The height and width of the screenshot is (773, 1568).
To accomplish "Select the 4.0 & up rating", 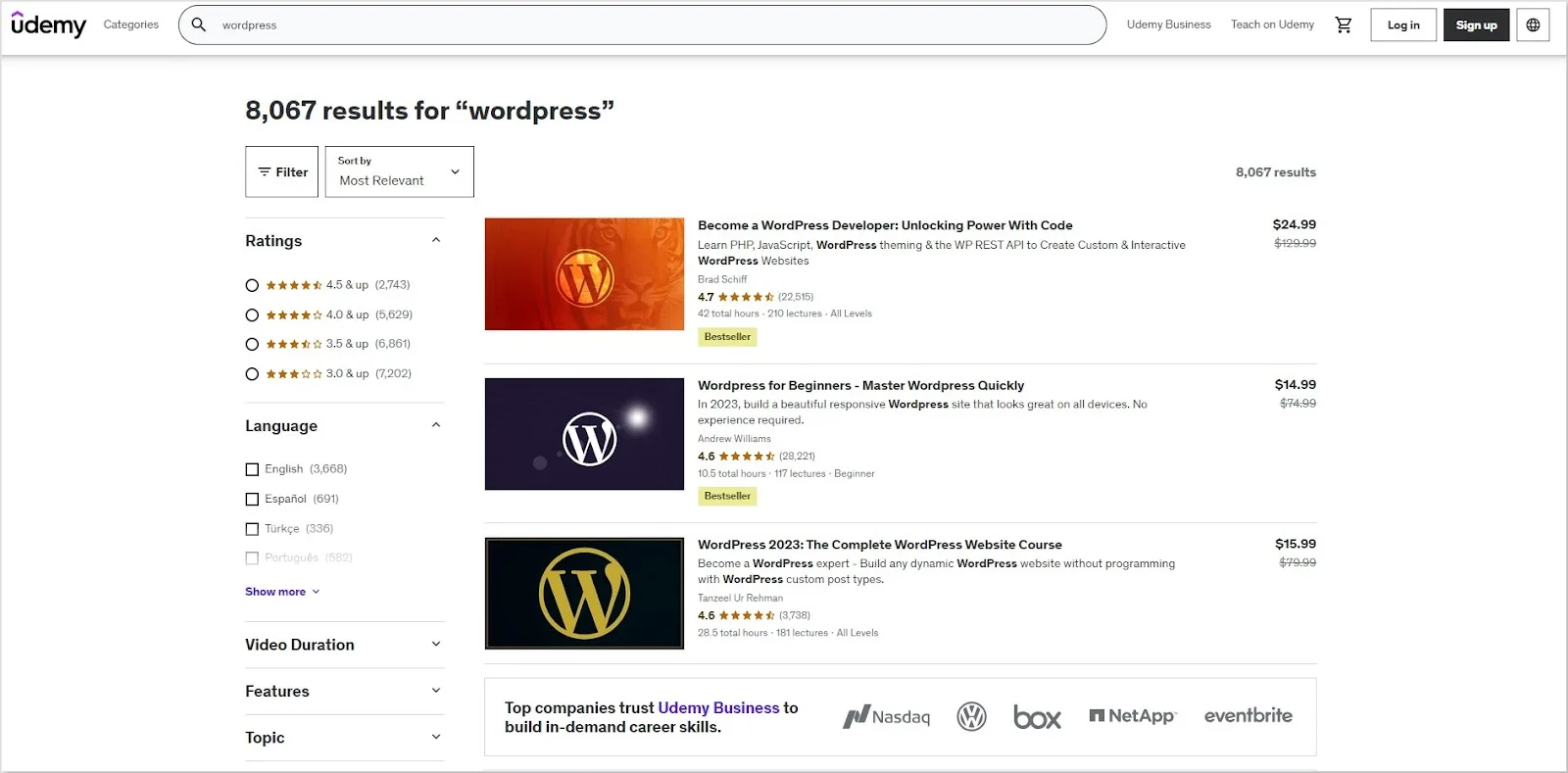I will click(252, 314).
